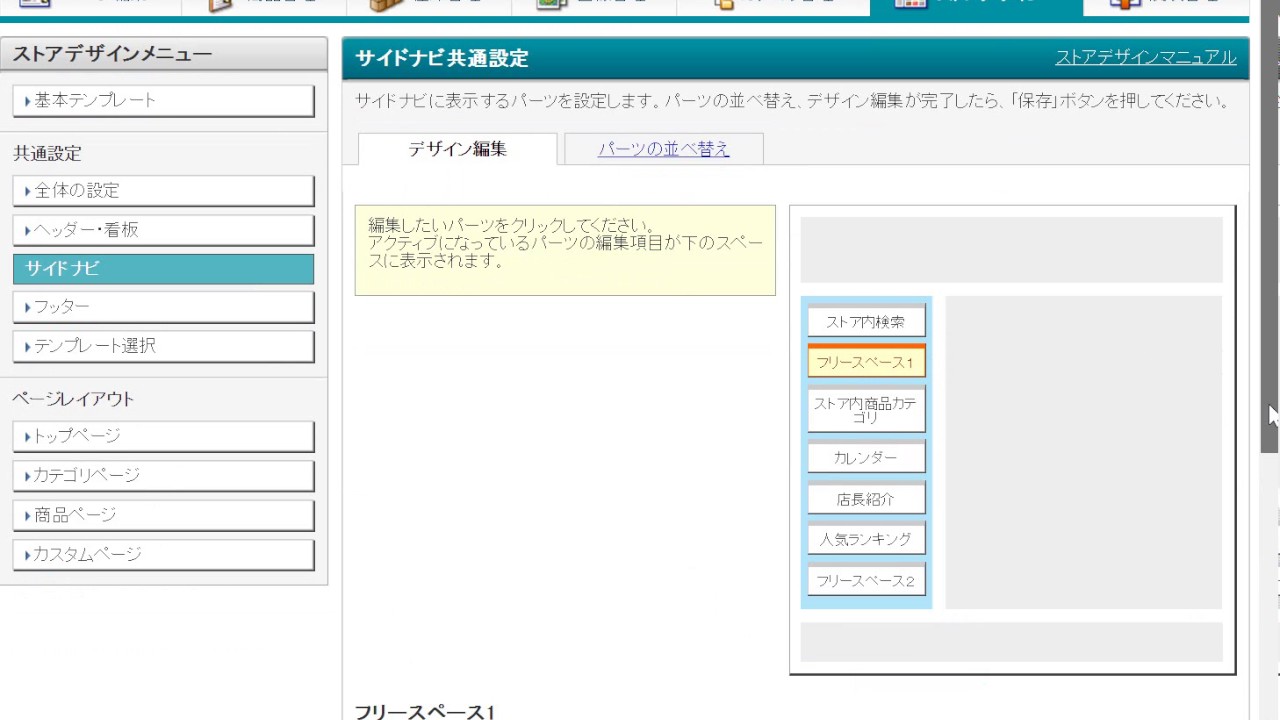Screen dimensions: 1280x720
Task: Select the highlighted サイドナビ menu item
Action: coord(163,269)
